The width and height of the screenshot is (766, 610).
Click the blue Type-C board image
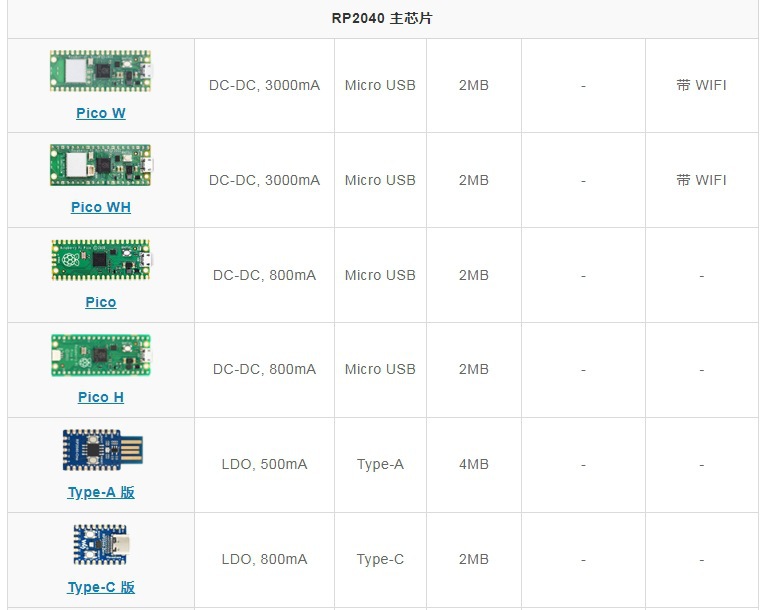tap(101, 545)
